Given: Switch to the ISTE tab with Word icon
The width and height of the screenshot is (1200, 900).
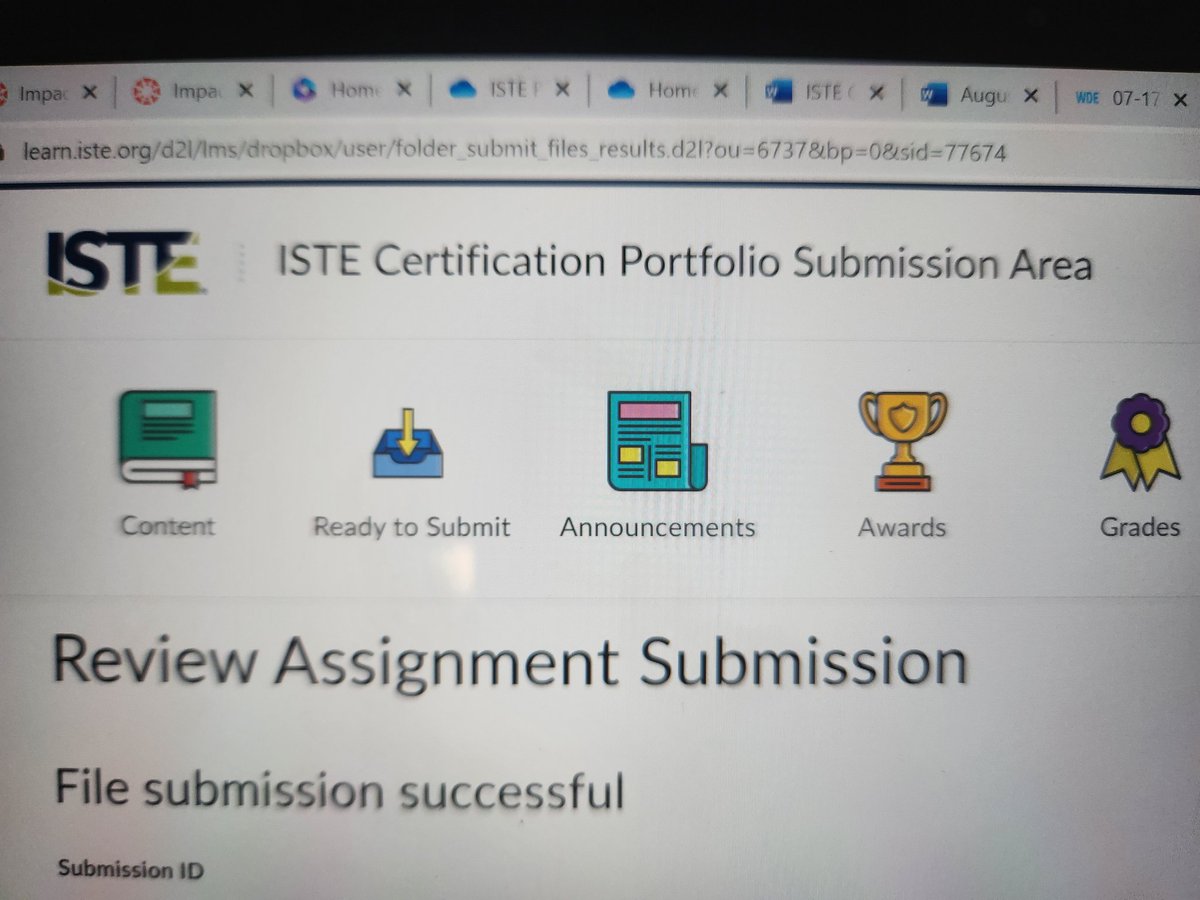Looking at the screenshot, I should tap(810, 93).
